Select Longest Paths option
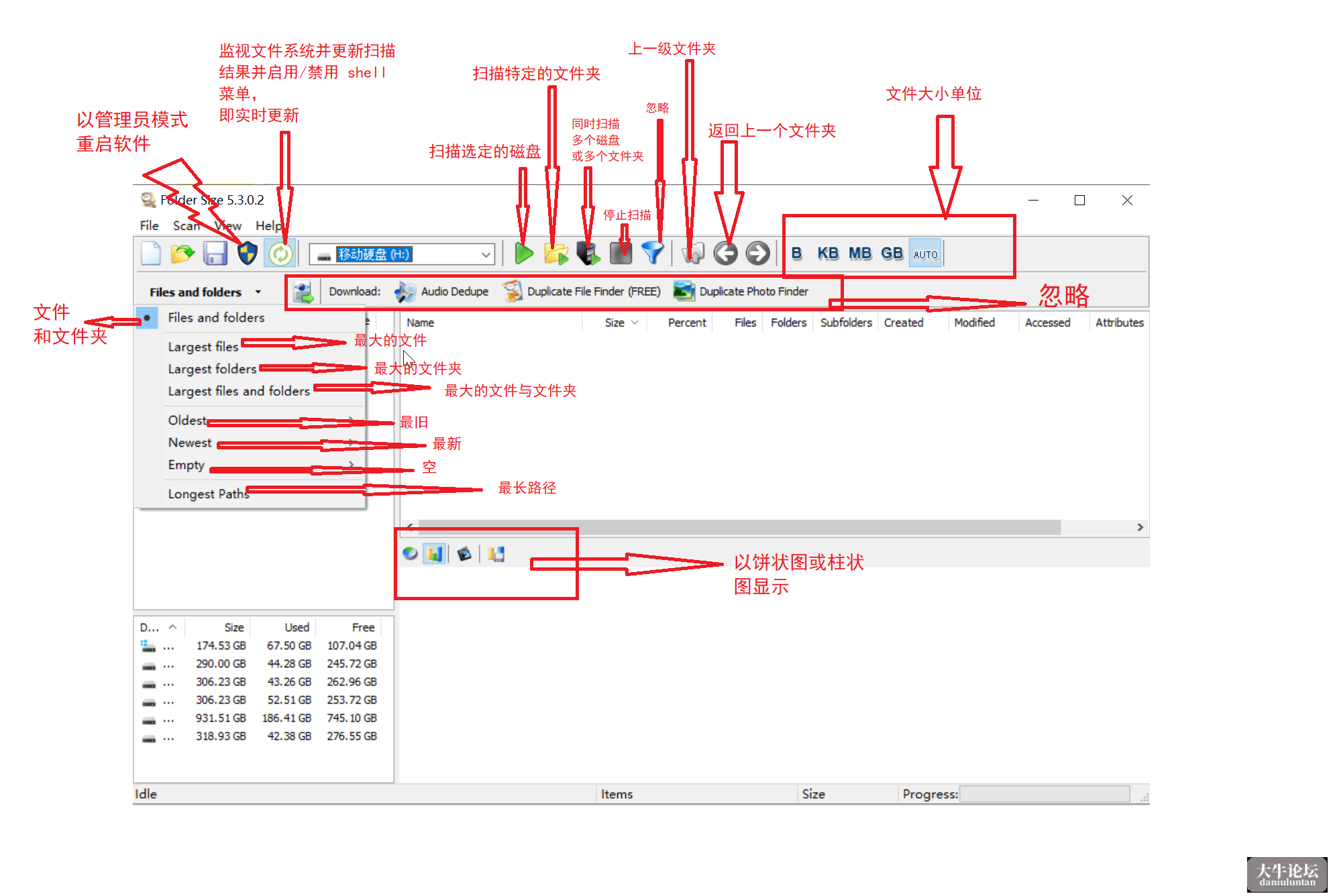The width and height of the screenshot is (1331, 896). click(x=209, y=494)
